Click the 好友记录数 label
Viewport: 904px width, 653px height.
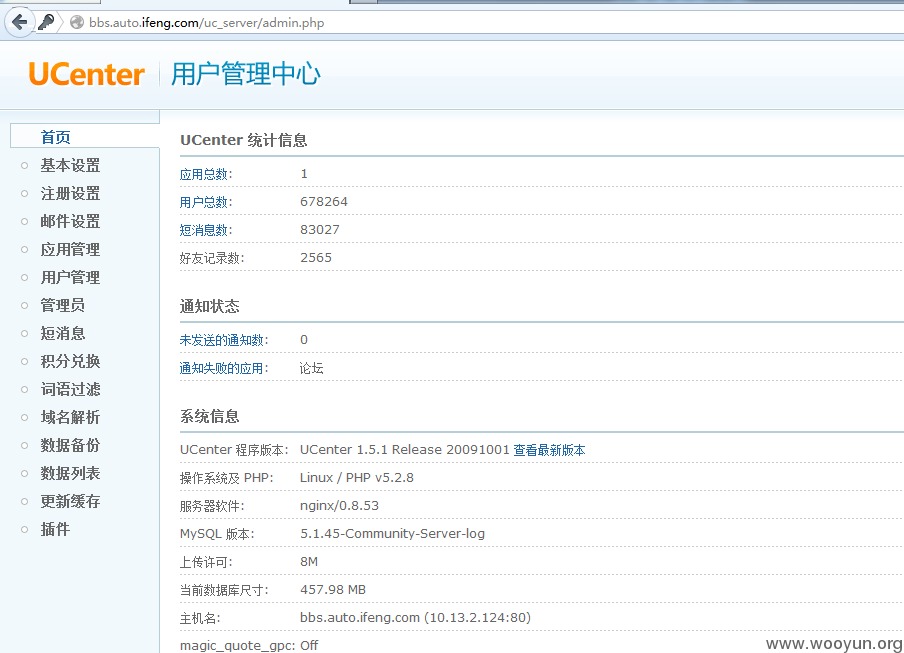212,258
